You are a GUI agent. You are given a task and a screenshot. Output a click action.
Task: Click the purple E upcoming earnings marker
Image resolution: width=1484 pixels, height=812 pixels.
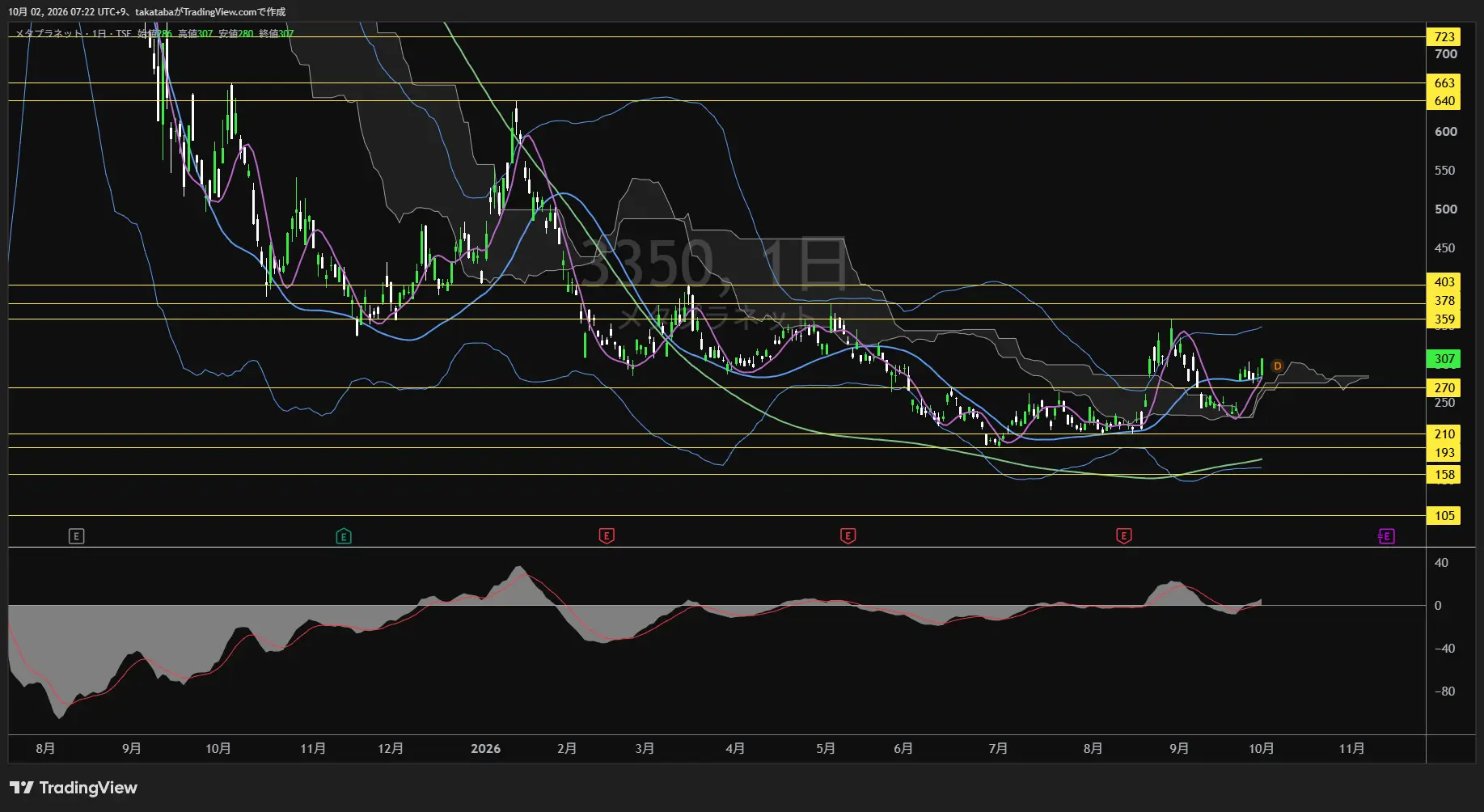(x=1386, y=536)
